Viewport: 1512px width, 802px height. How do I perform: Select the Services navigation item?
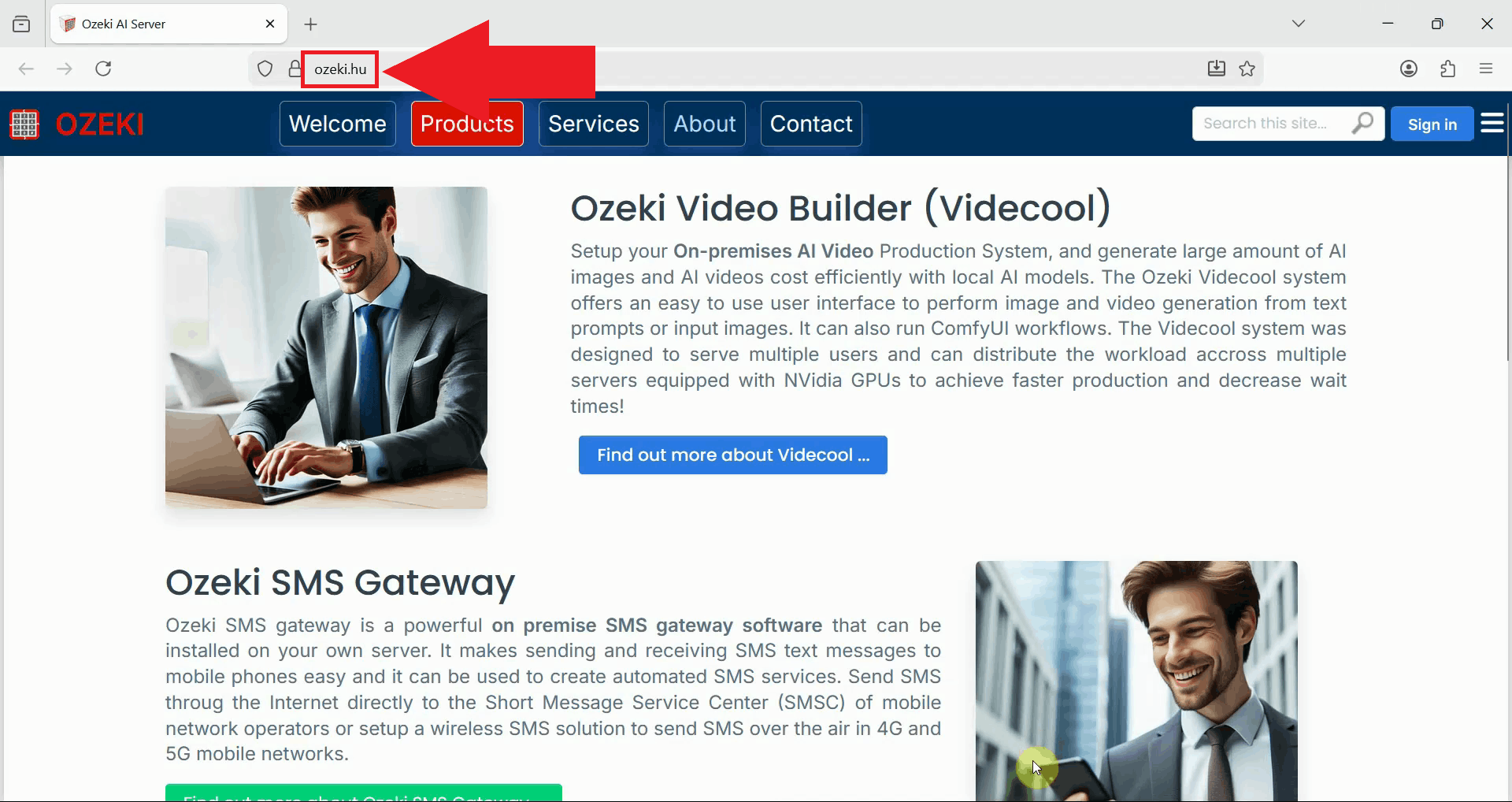coord(593,124)
